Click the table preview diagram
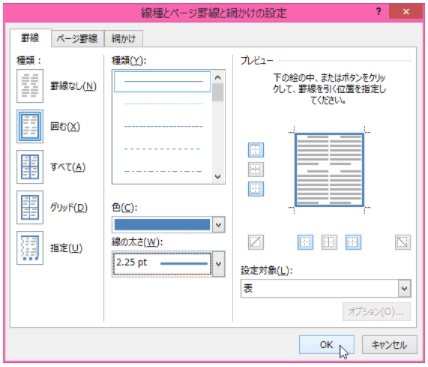The image size is (428, 367). (329, 170)
